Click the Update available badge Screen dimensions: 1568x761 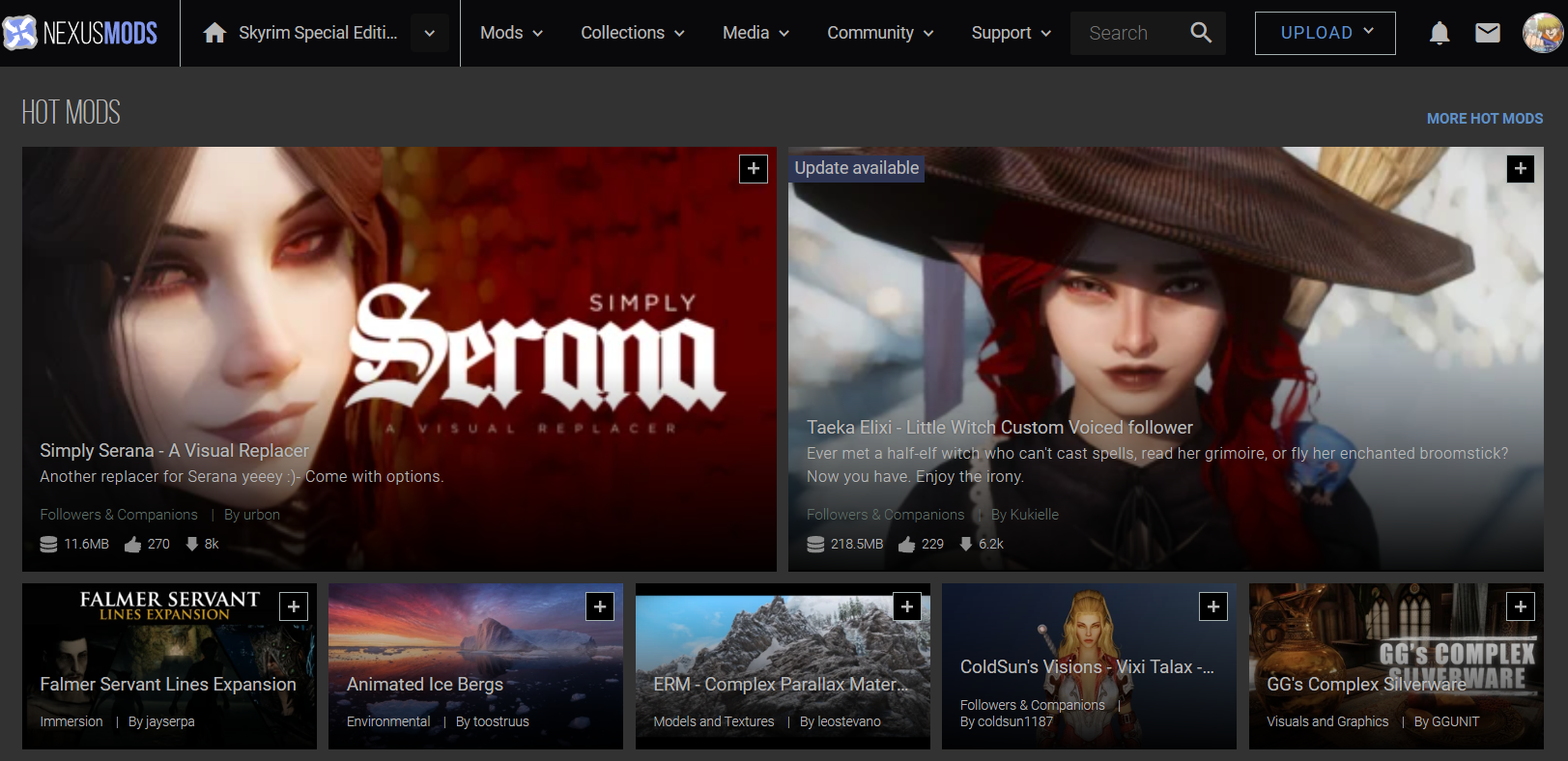[857, 168]
